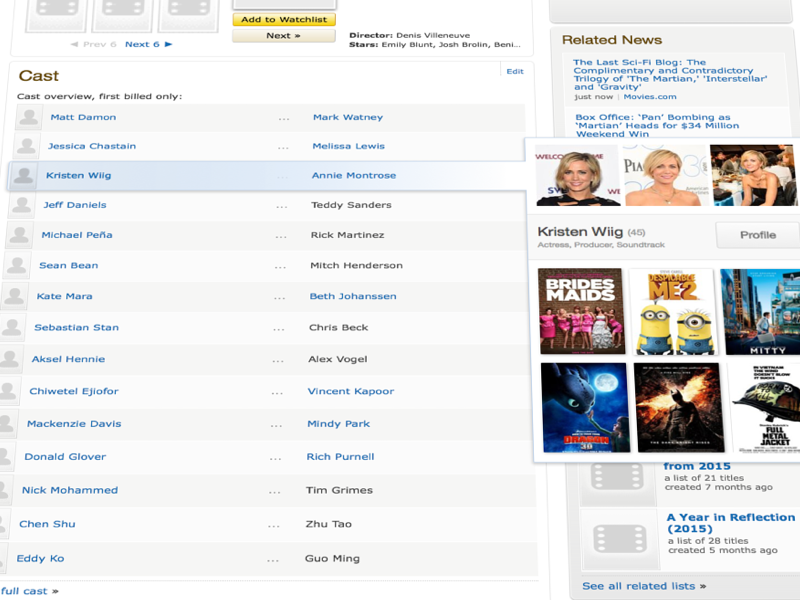The width and height of the screenshot is (800, 600).
Task: Click the Next 6 link
Action: coord(142,44)
